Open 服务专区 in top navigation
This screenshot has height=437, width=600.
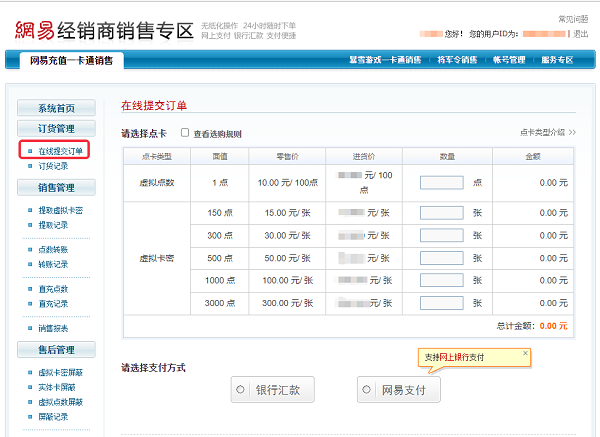[x=557, y=60]
